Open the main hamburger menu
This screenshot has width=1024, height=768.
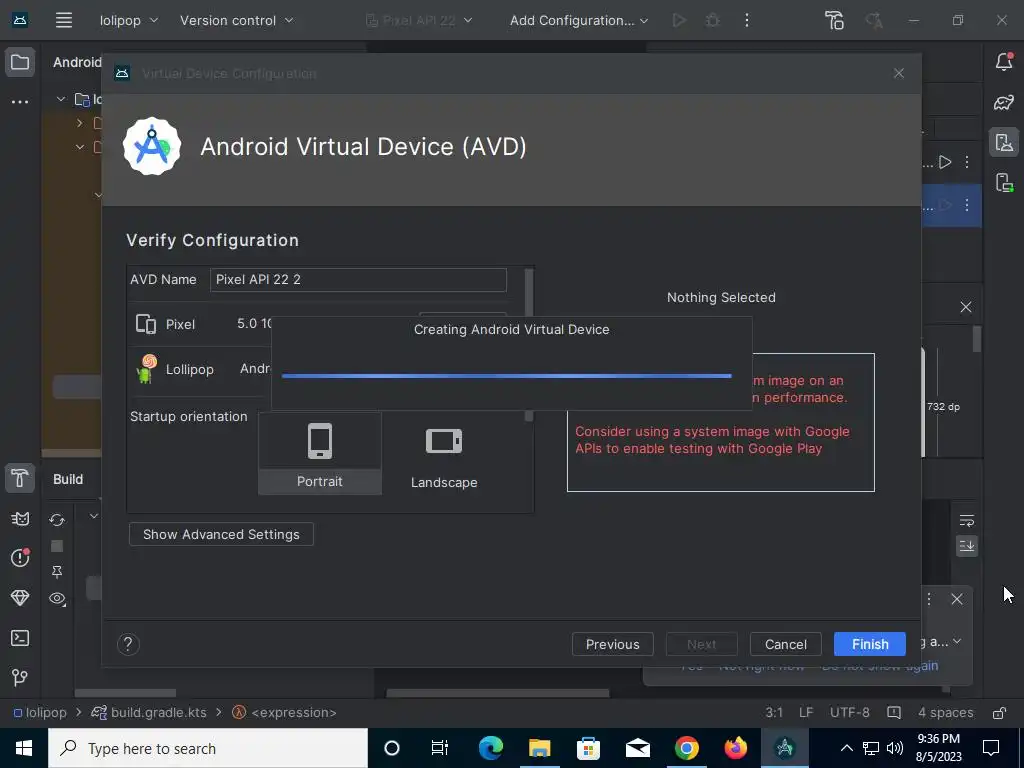63,20
